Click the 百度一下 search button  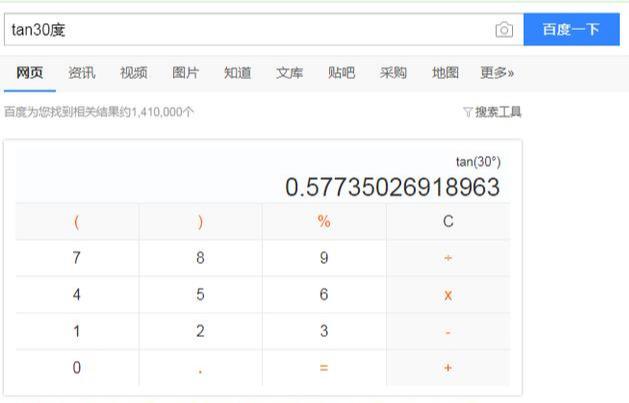click(571, 29)
